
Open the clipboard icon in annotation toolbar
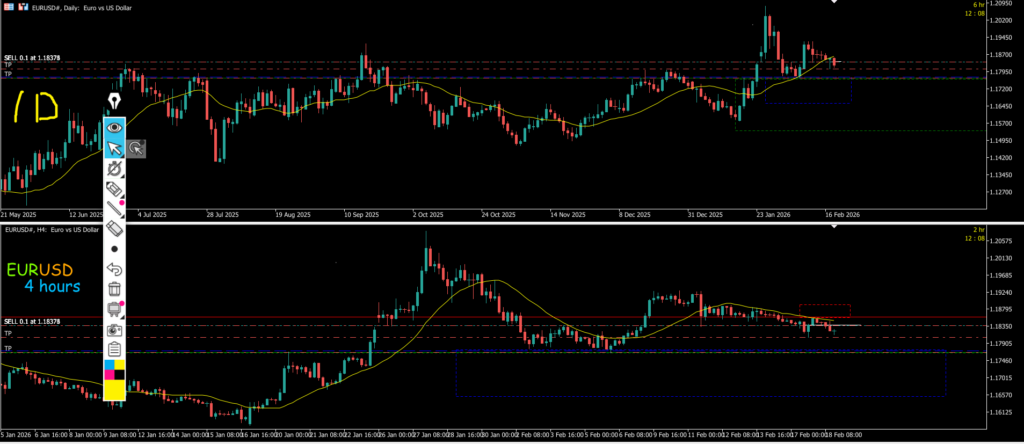coord(116,349)
